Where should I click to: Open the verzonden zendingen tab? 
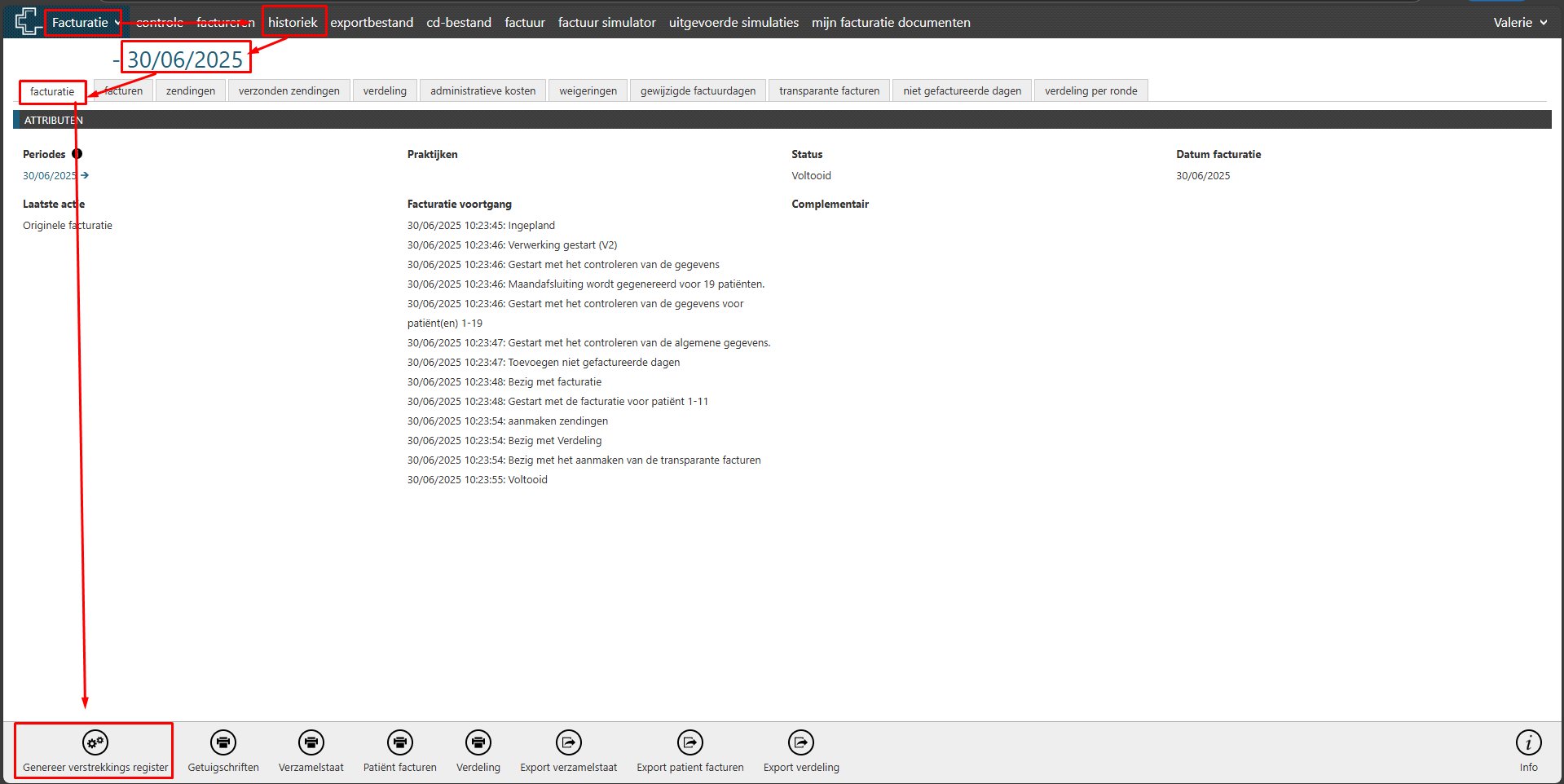pyautogui.click(x=289, y=90)
